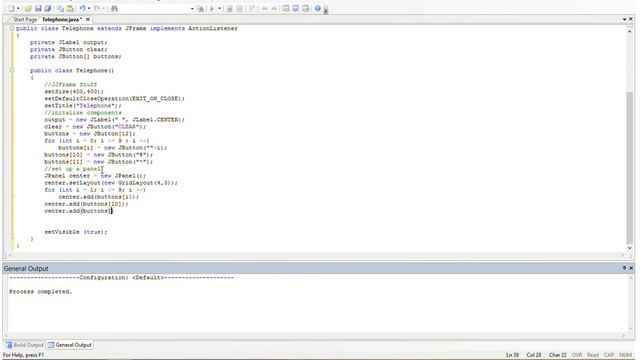Click the Open file folder icon
640x360 pixels.
click(28, 9)
